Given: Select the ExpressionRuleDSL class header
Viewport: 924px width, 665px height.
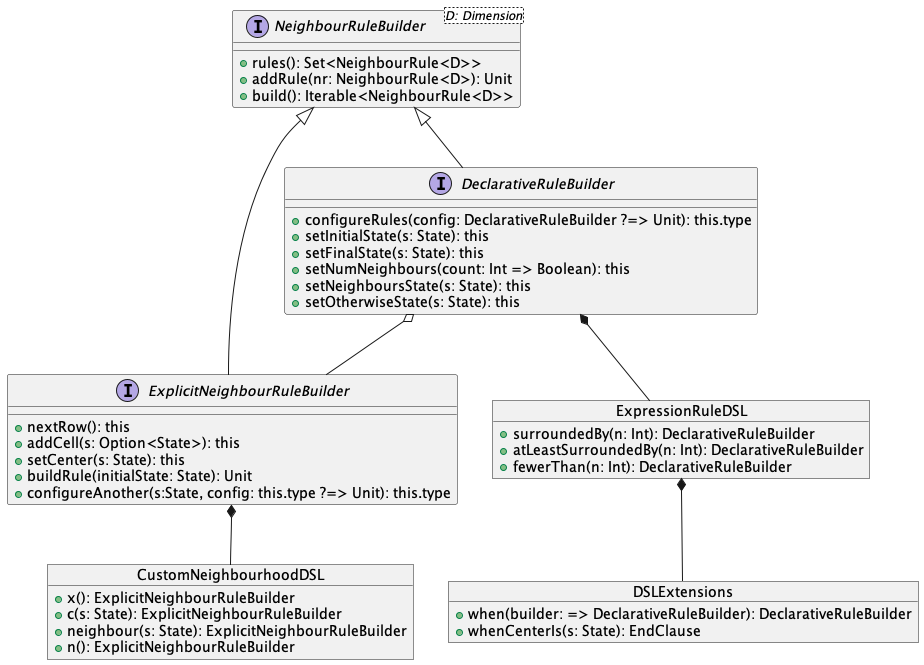Looking at the screenshot, I should 681,410.
